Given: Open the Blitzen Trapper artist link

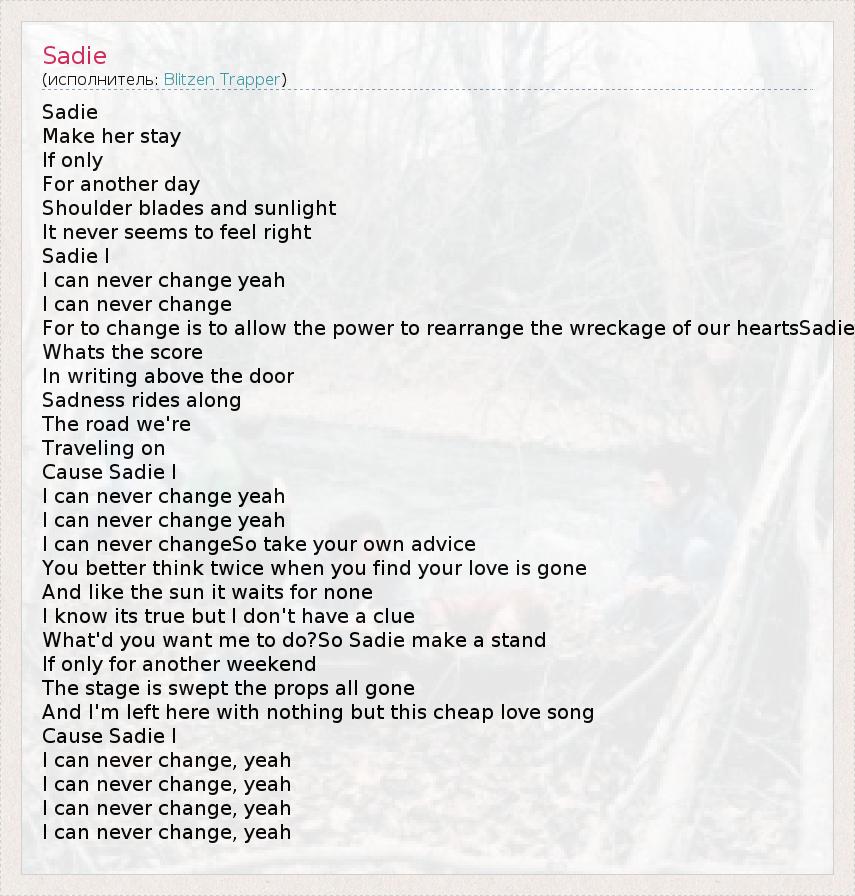Looking at the screenshot, I should pyautogui.click(x=222, y=79).
